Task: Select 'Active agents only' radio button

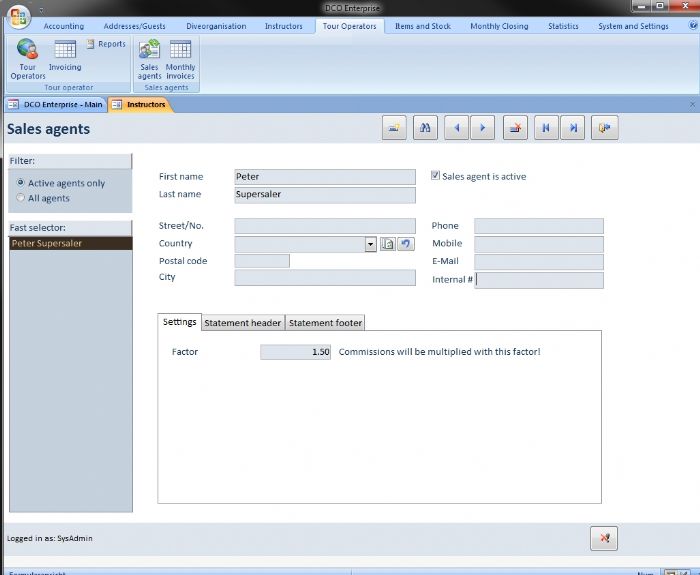Action: click(x=21, y=183)
